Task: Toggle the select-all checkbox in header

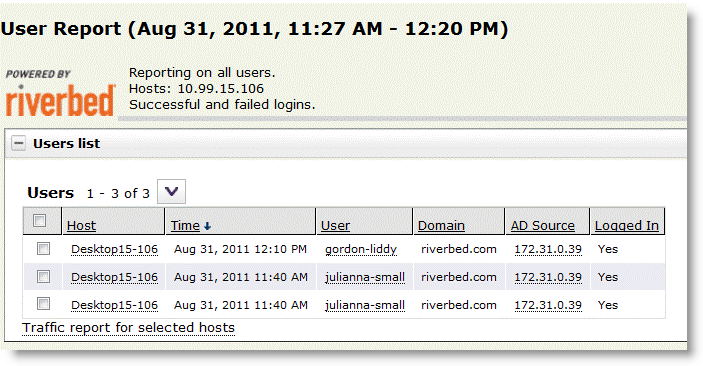Action: click(x=39, y=220)
